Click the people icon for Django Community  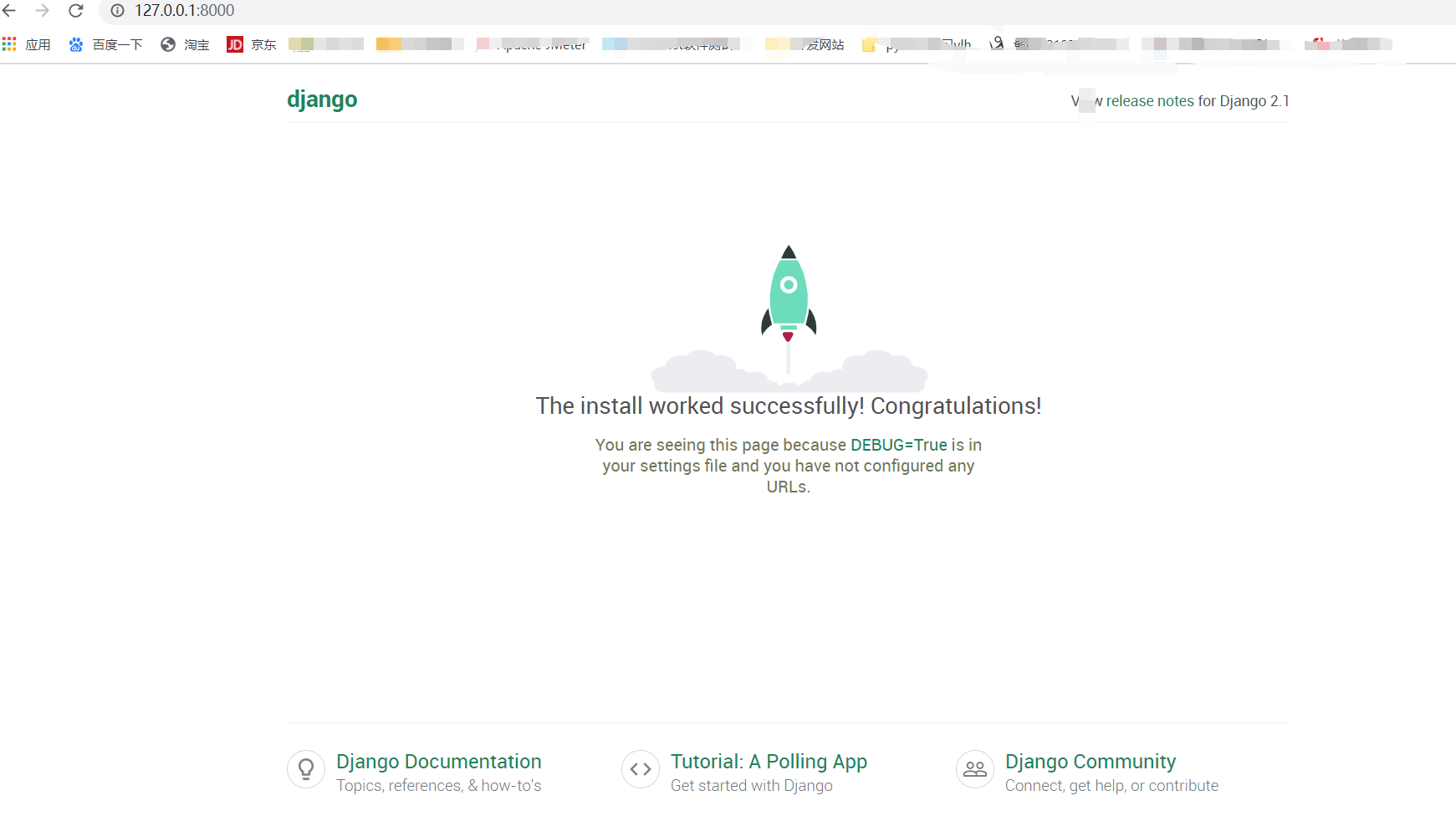(x=975, y=769)
